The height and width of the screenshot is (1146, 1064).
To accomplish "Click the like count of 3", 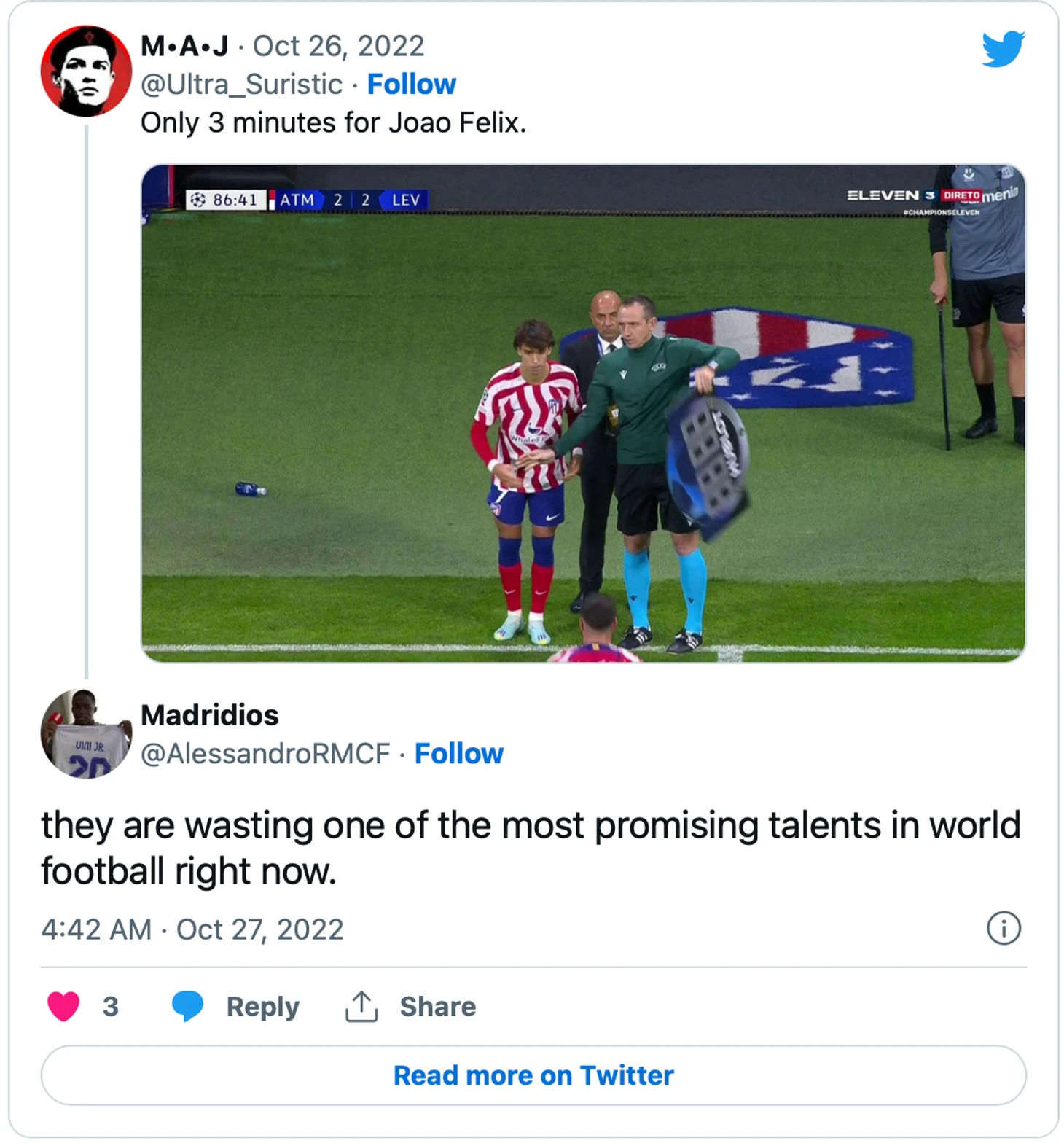I will [x=110, y=1007].
